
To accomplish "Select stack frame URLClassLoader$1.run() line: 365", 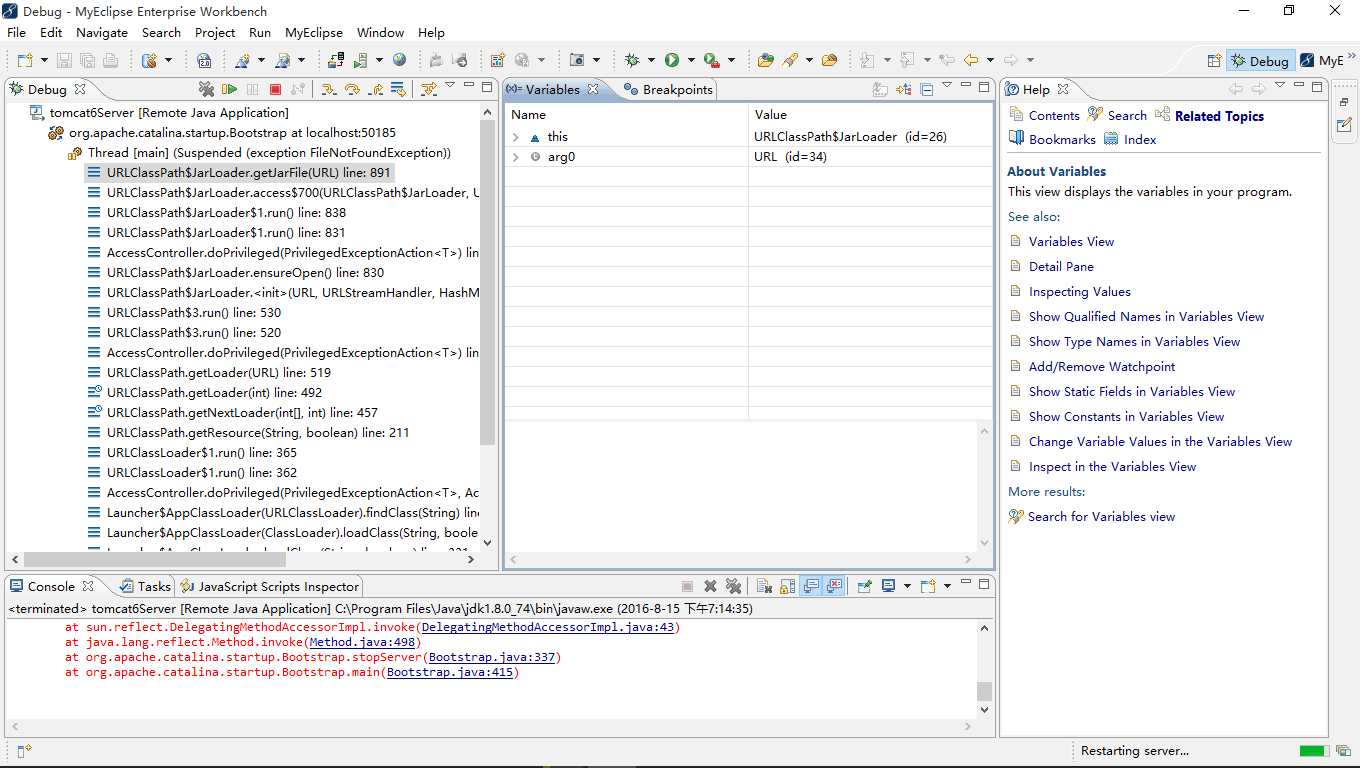I will [x=201, y=452].
